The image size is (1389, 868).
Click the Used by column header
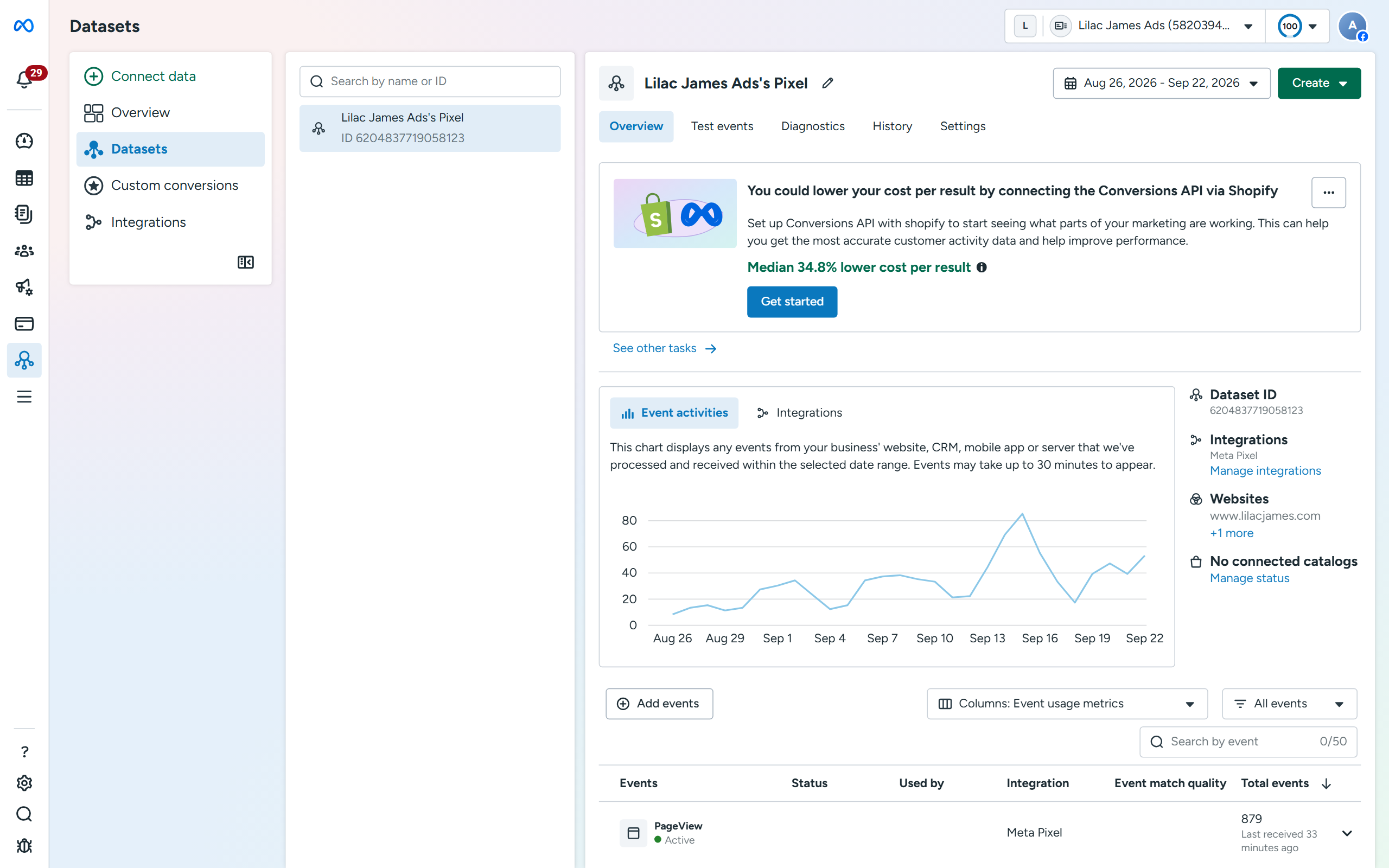tap(921, 783)
